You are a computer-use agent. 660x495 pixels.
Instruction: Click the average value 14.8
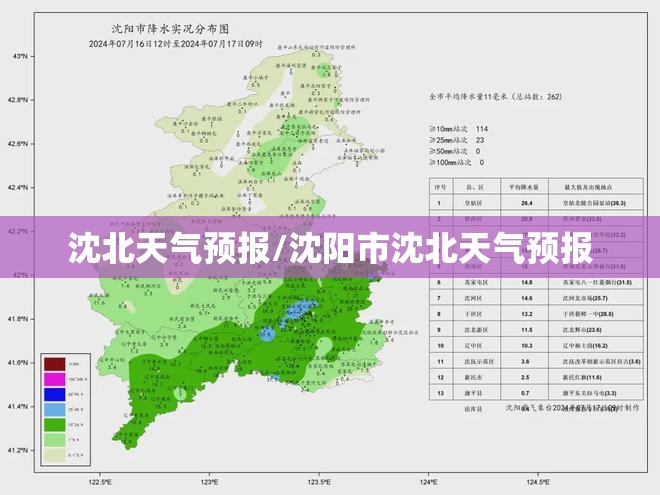[x=527, y=282]
